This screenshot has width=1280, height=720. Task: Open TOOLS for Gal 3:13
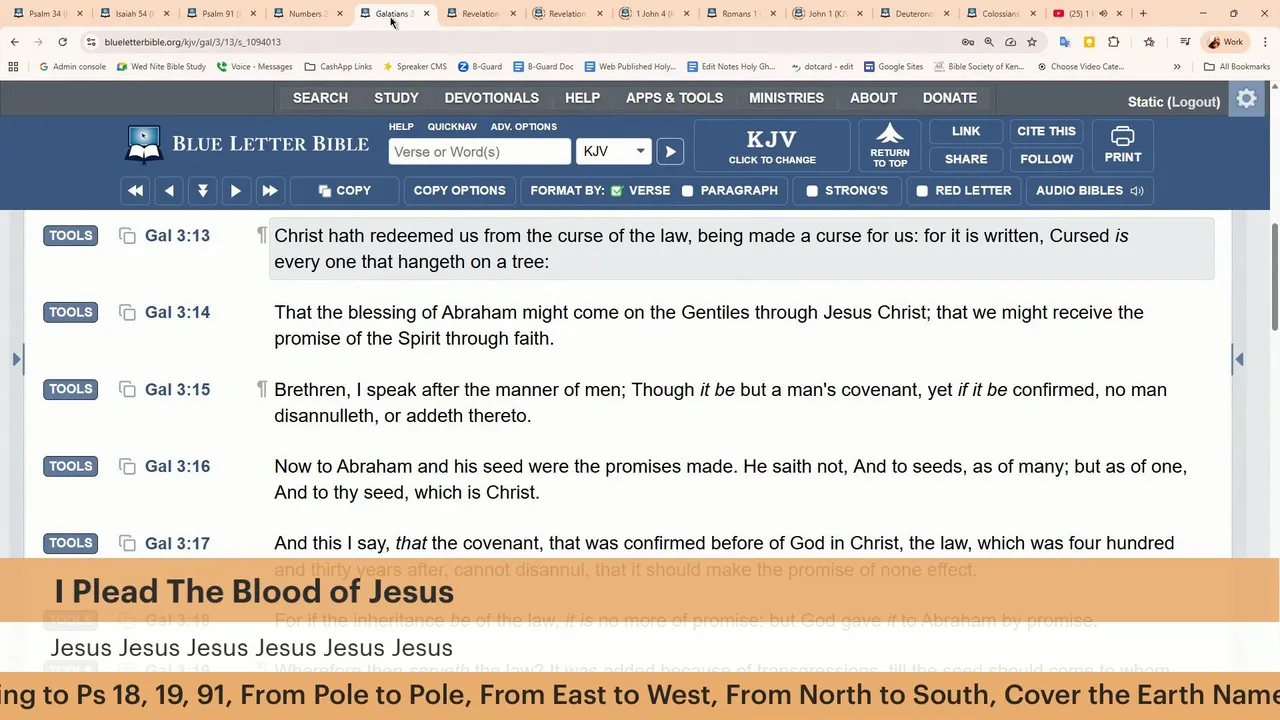pos(70,236)
